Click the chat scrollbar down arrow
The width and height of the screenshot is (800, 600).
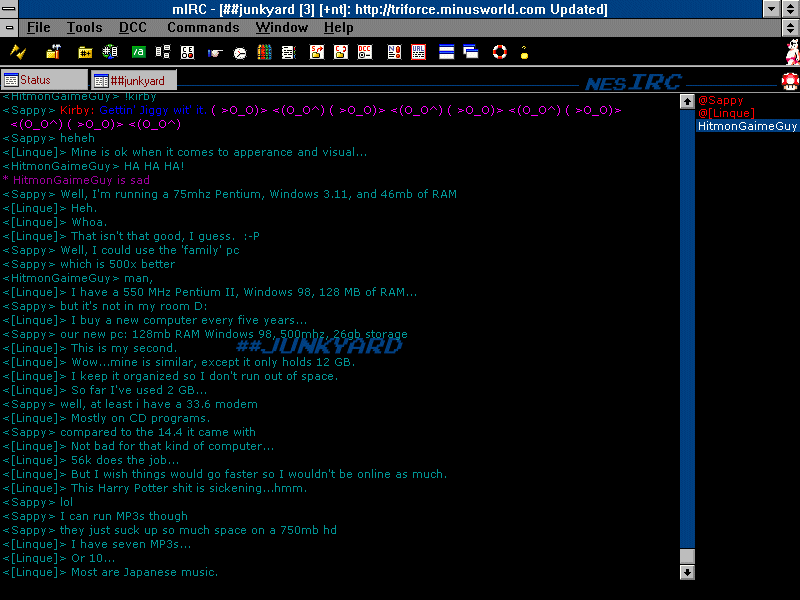687,572
